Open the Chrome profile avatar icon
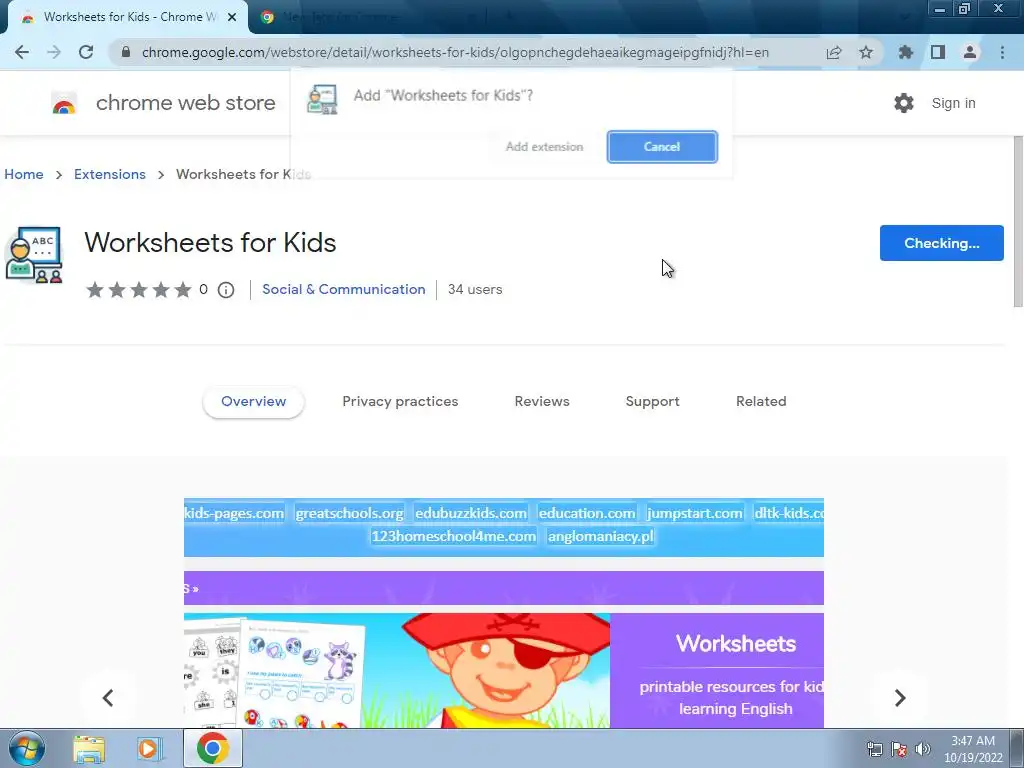Image resolution: width=1024 pixels, height=768 pixels. pos(970,52)
